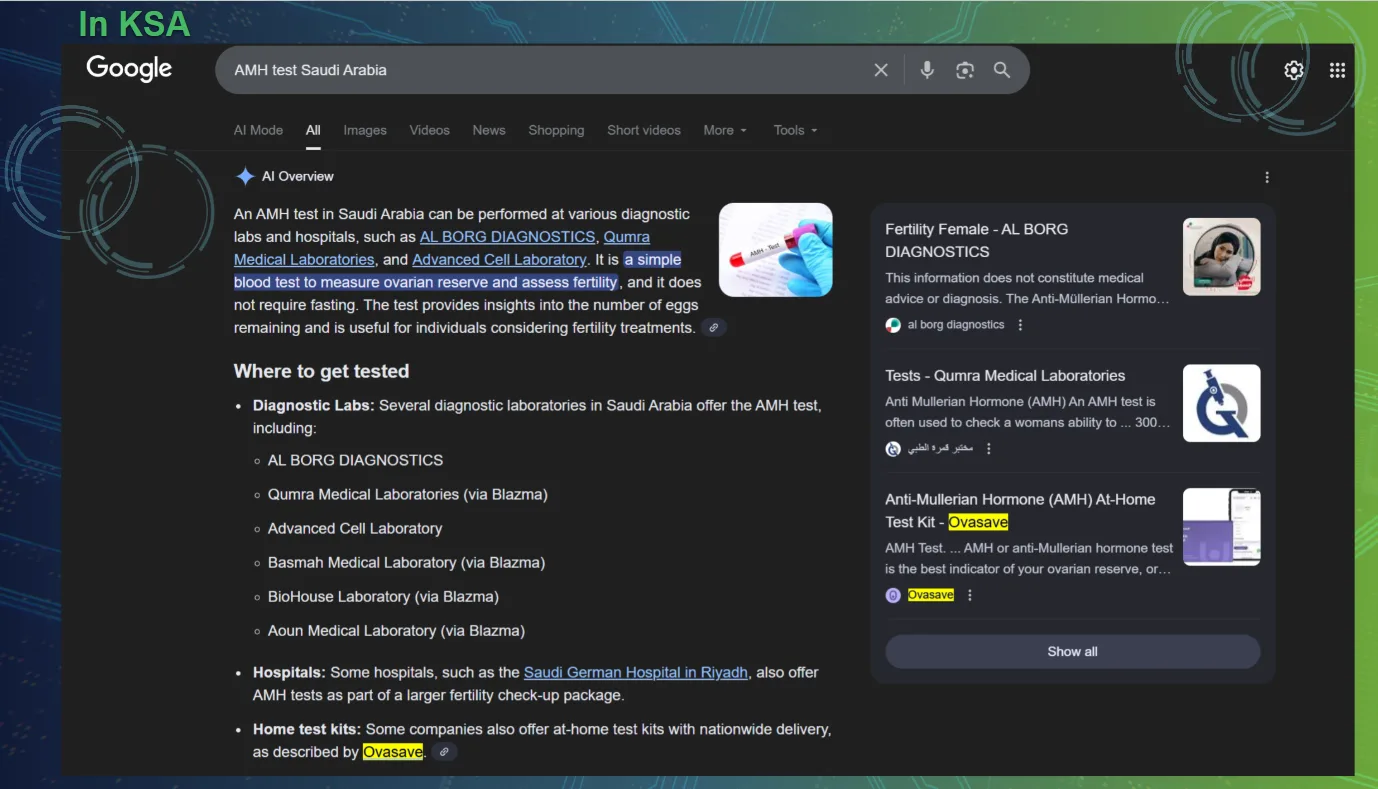Open the Advanced Cell Laboratory link

click(499, 260)
